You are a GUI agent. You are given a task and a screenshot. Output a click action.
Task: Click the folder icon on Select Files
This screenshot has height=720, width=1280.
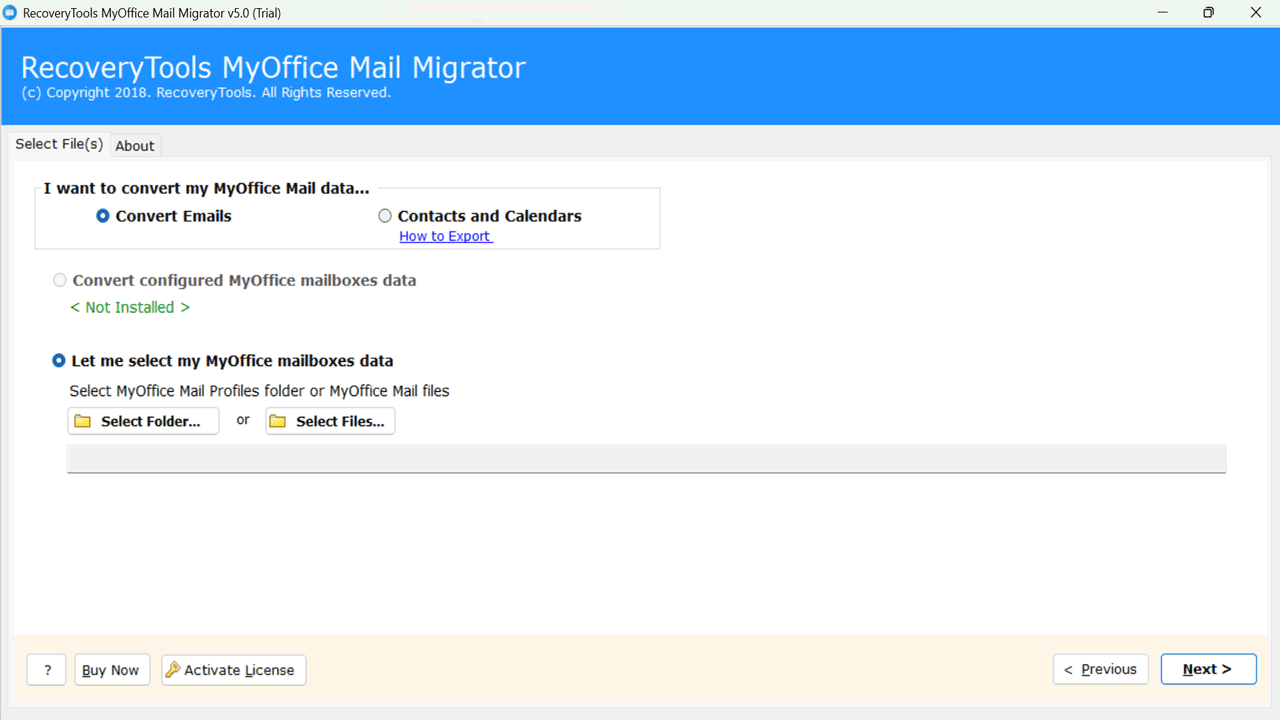tap(278, 421)
